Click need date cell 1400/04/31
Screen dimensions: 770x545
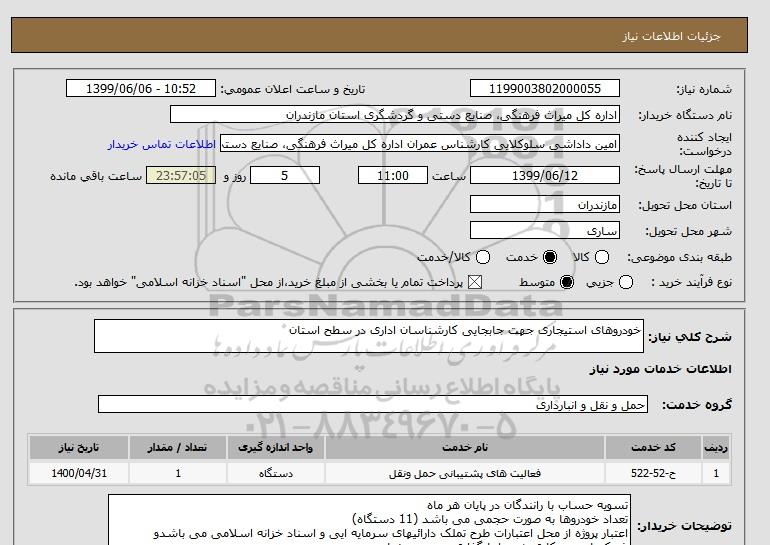pyautogui.click(x=79, y=473)
